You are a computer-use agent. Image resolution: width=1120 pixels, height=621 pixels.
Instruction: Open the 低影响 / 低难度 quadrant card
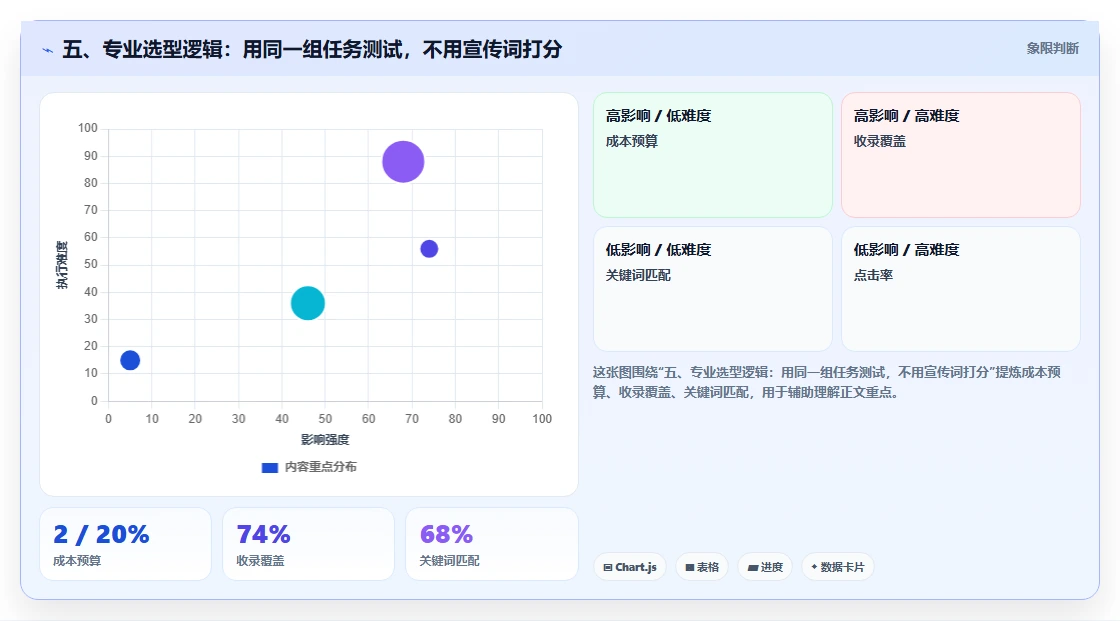(x=713, y=289)
